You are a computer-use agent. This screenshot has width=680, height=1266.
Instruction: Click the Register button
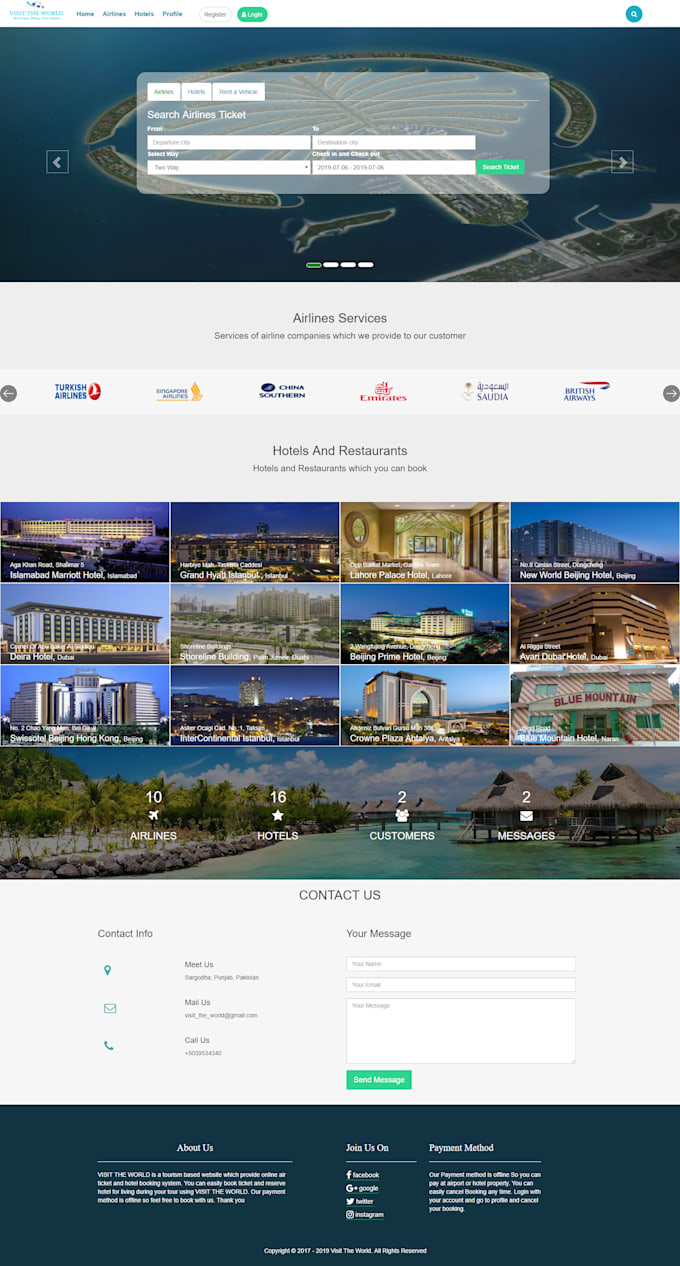[215, 14]
